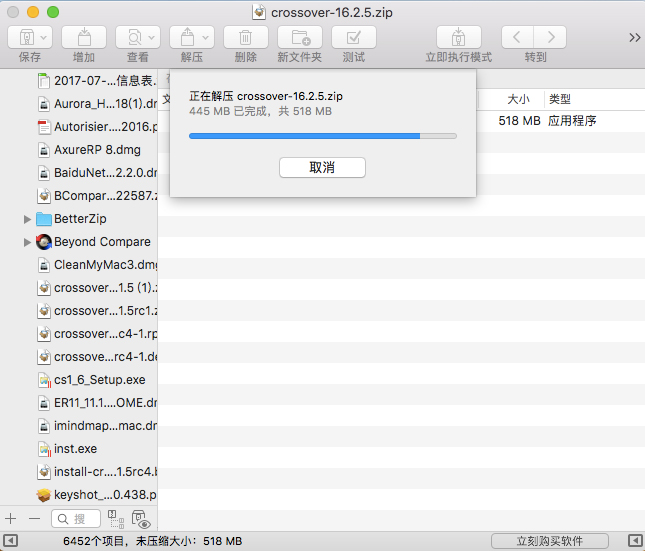Click the Extract (解压) toolbar icon
This screenshot has height=551, width=645.
pos(192,38)
